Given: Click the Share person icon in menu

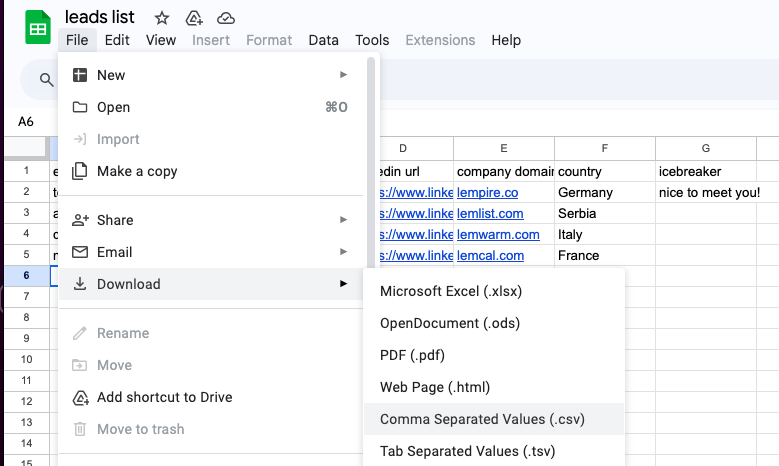Looking at the screenshot, I should point(80,220).
